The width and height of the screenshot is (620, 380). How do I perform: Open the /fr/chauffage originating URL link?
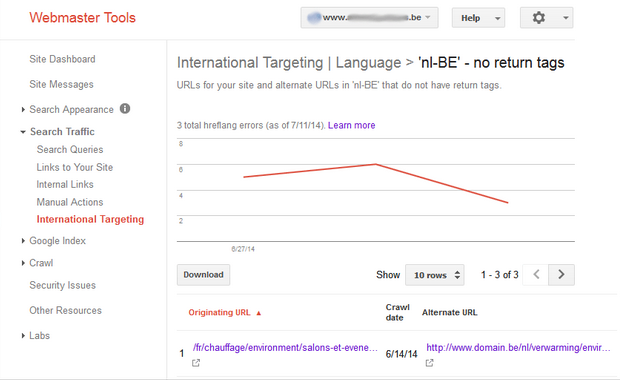pos(285,348)
